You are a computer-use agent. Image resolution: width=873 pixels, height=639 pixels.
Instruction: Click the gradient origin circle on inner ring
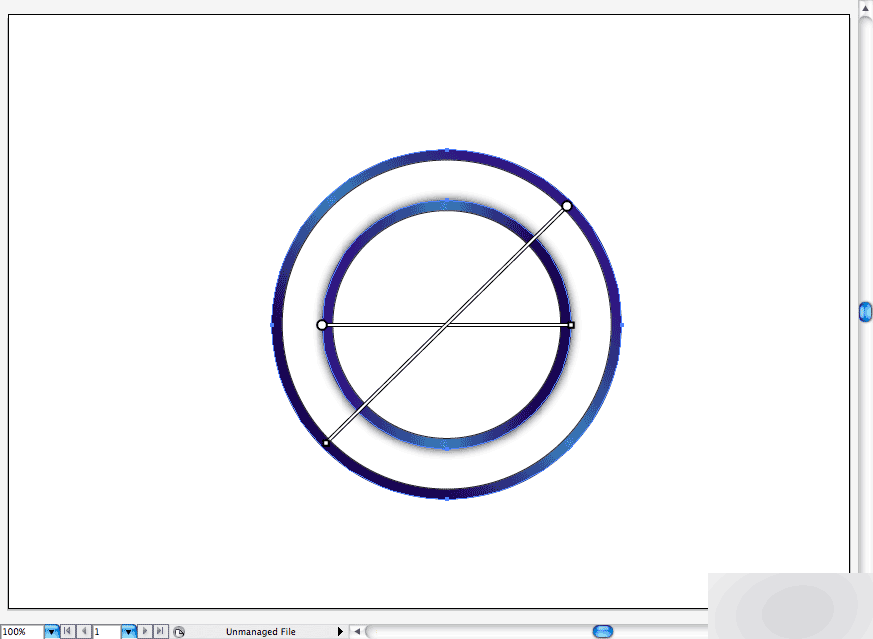[x=322, y=325]
